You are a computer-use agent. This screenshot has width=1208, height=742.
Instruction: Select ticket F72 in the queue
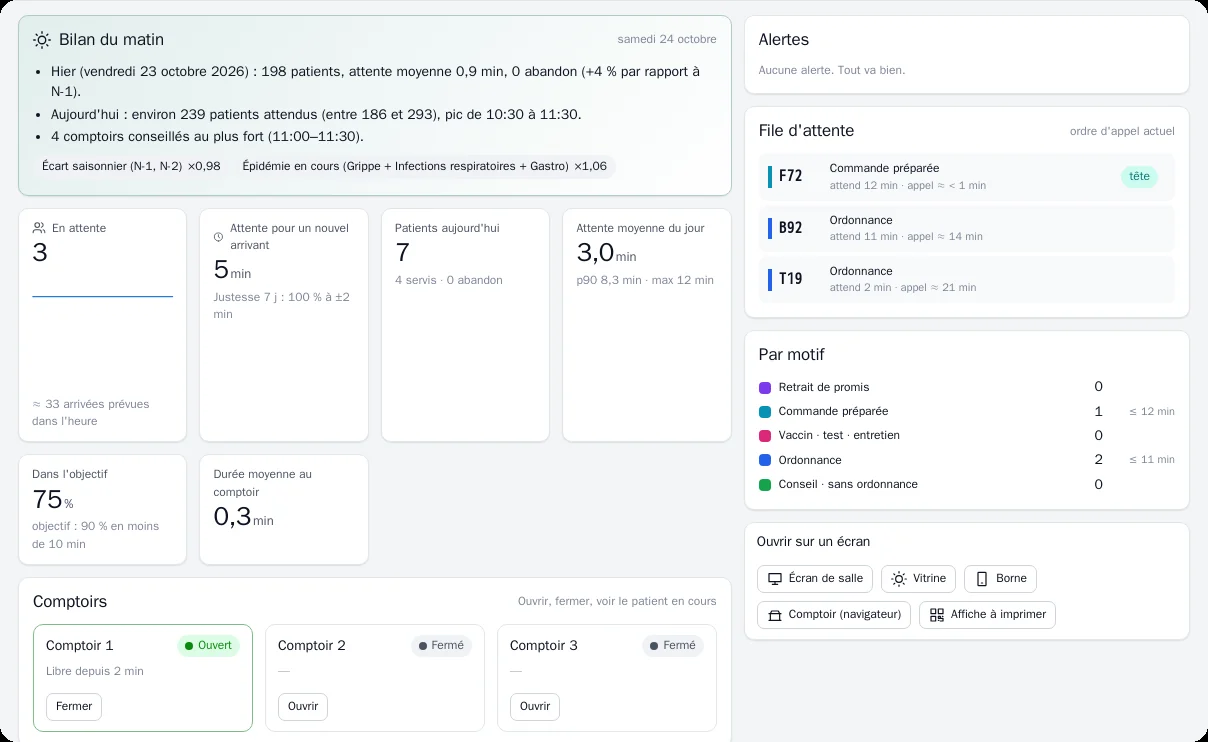click(967, 177)
